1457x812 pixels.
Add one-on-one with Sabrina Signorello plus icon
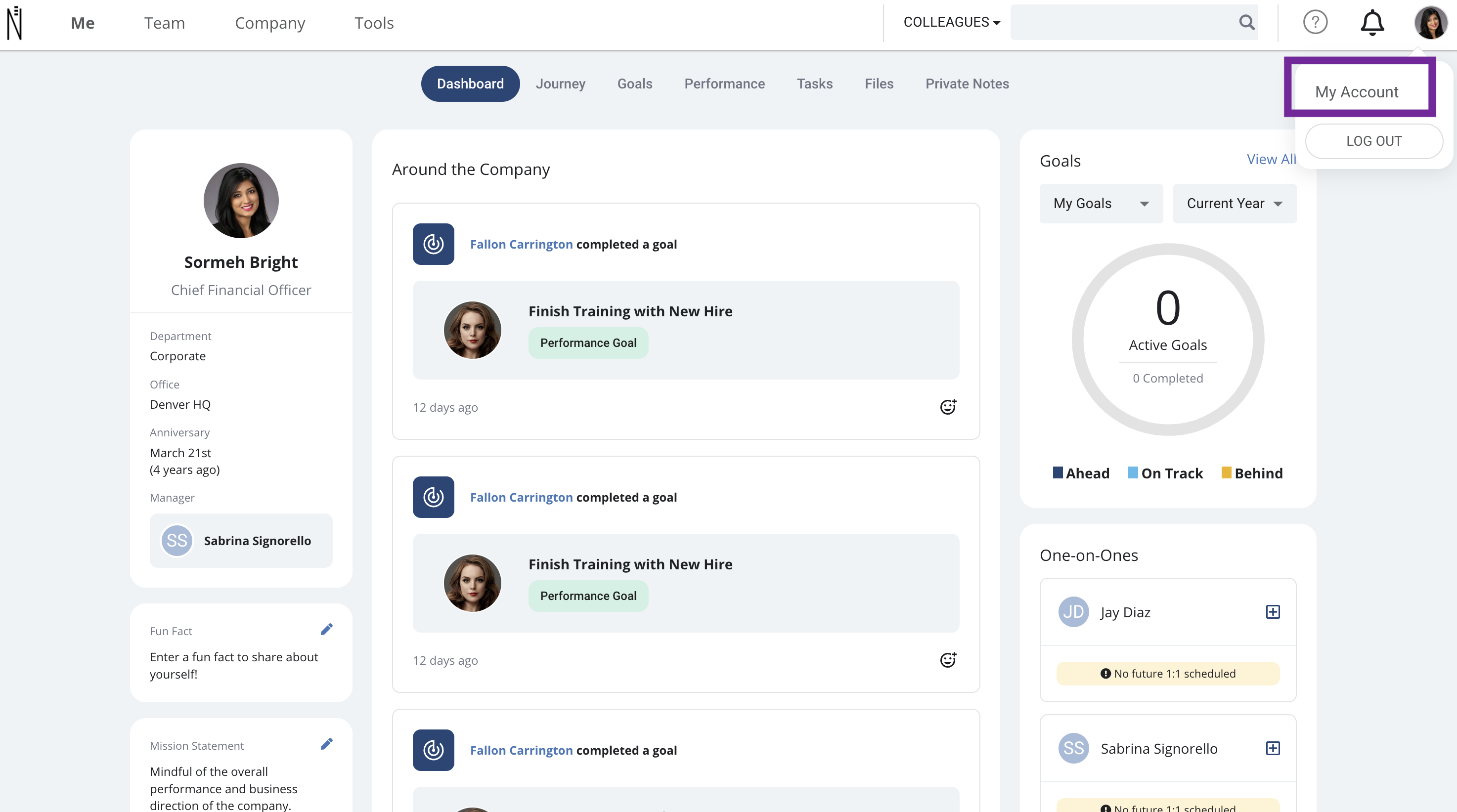click(1273, 748)
